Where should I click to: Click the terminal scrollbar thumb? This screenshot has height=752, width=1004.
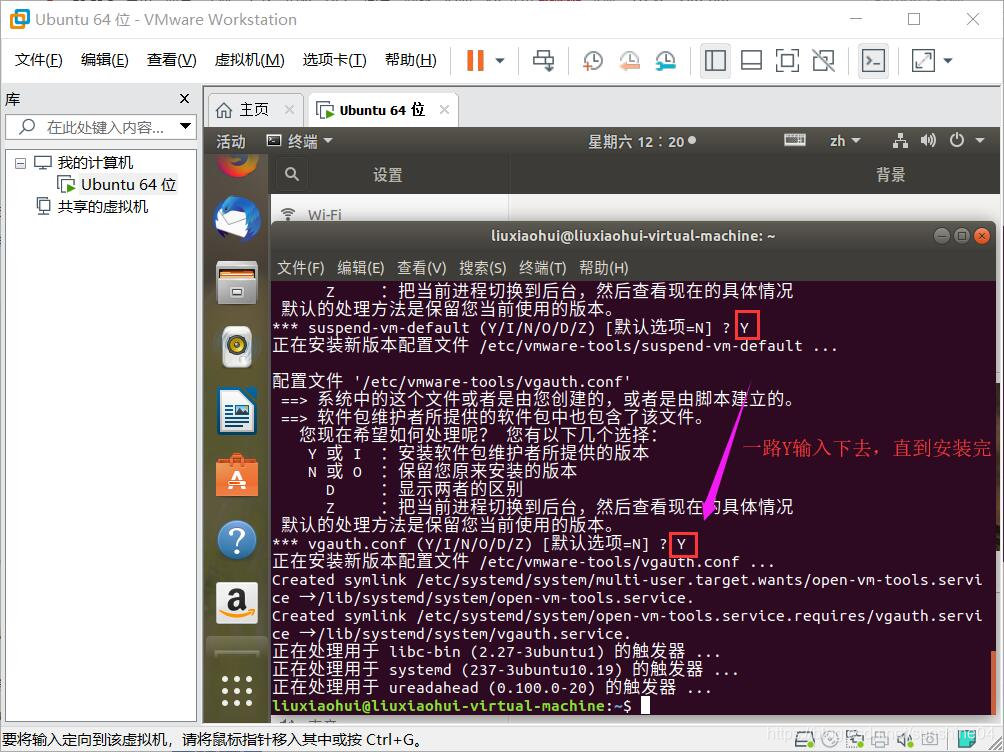994,681
